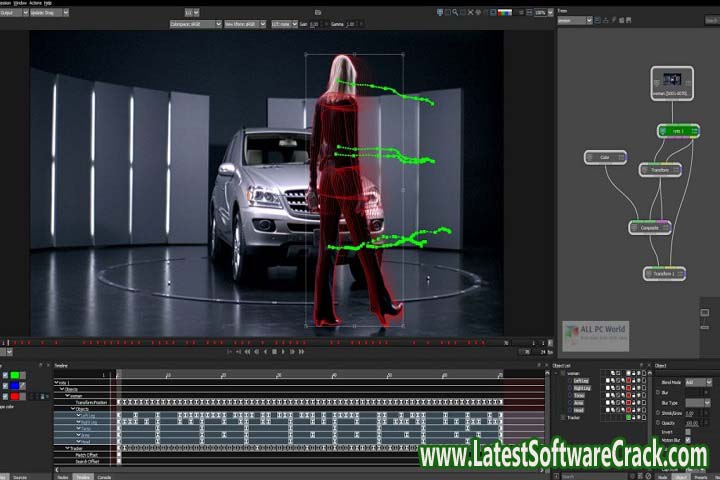Toggle the visibility square for Torso

(x=608, y=395)
